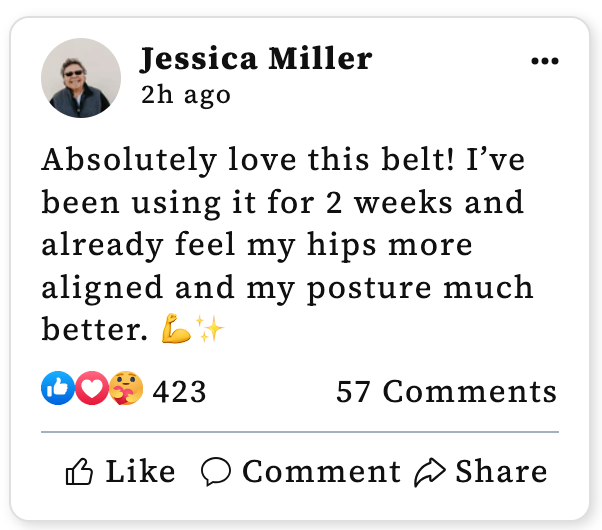This screenshot has width=602, height=530.
Task: View the 423 reactions count
Action: (179, 391)
